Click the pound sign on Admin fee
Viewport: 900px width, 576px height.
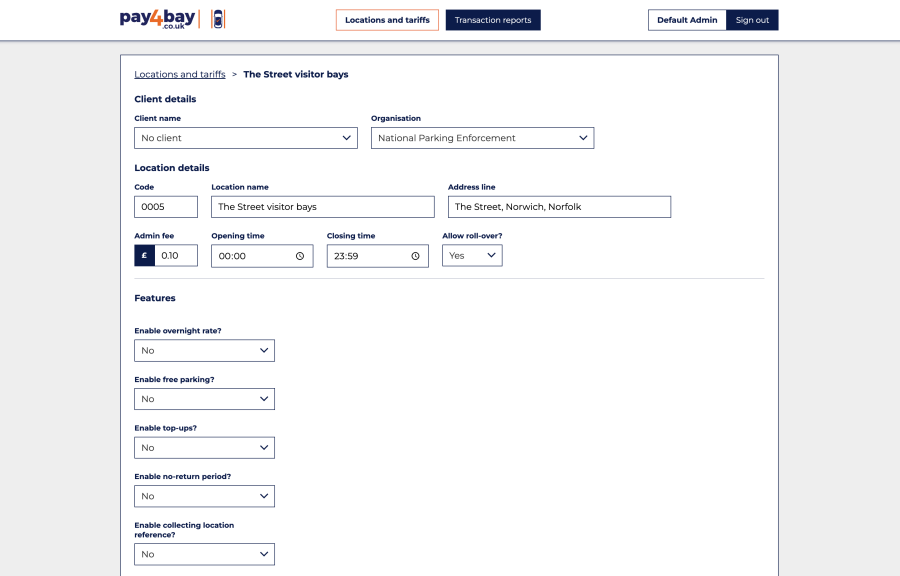(x=145, y=255)
